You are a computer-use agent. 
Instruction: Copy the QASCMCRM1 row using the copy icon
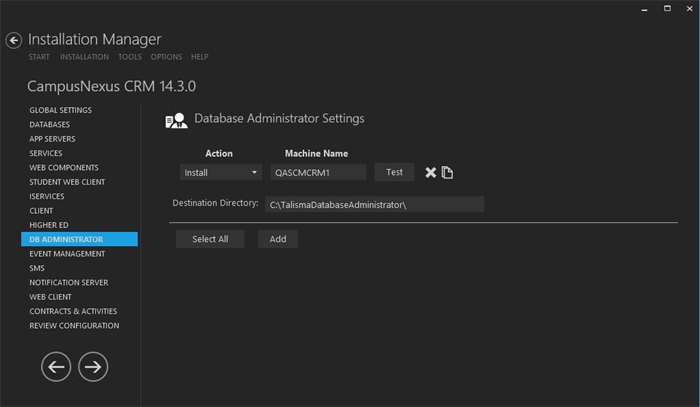[447, 172]
